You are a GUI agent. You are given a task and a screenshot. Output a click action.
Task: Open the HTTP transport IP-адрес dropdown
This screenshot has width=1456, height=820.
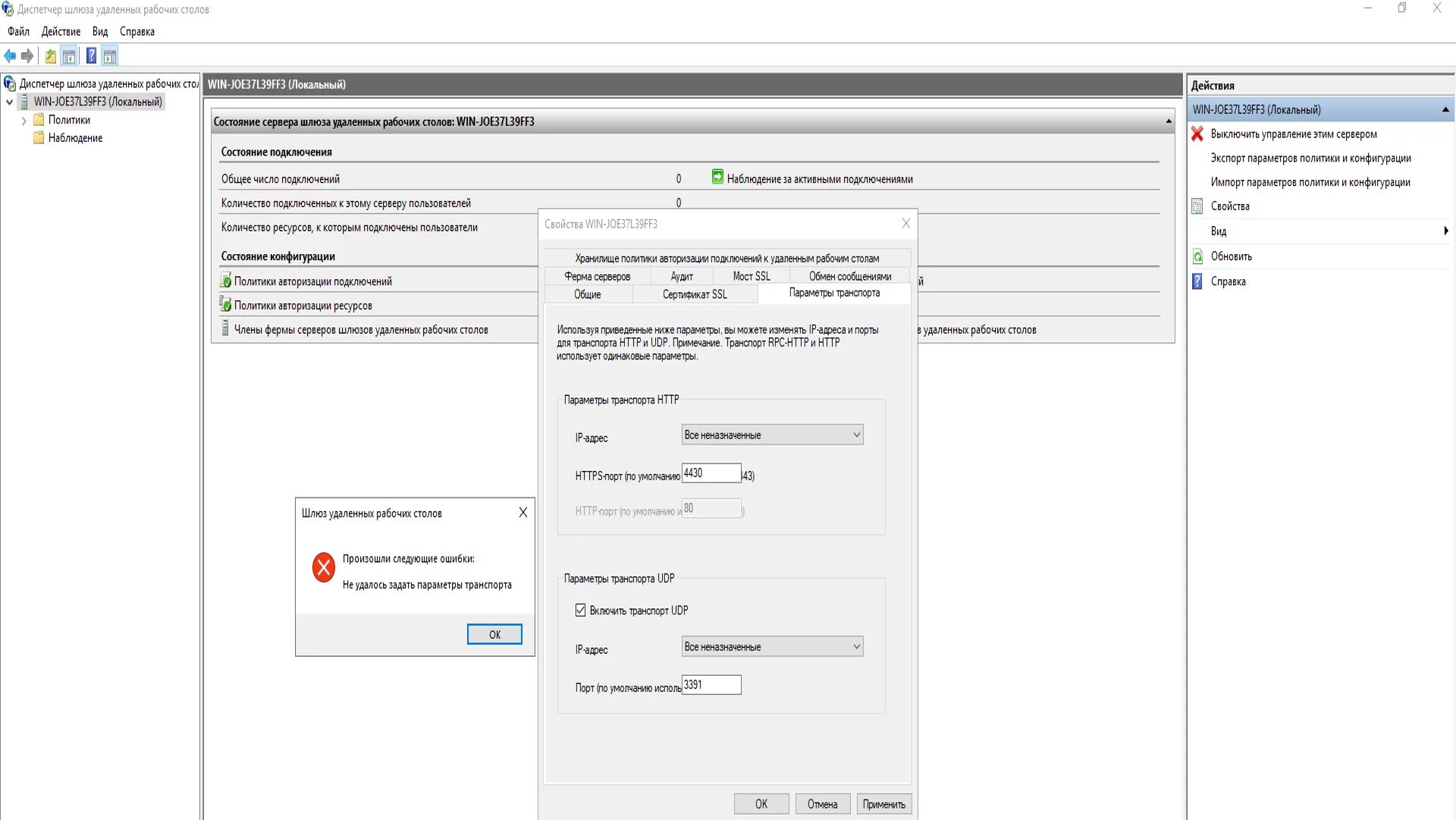(772, 435)
